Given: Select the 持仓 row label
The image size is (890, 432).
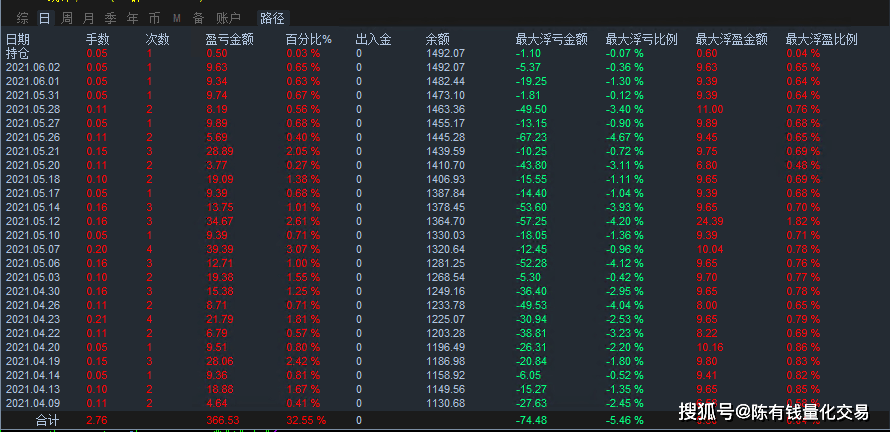Looking at the screenshot, I should (18, 53).
